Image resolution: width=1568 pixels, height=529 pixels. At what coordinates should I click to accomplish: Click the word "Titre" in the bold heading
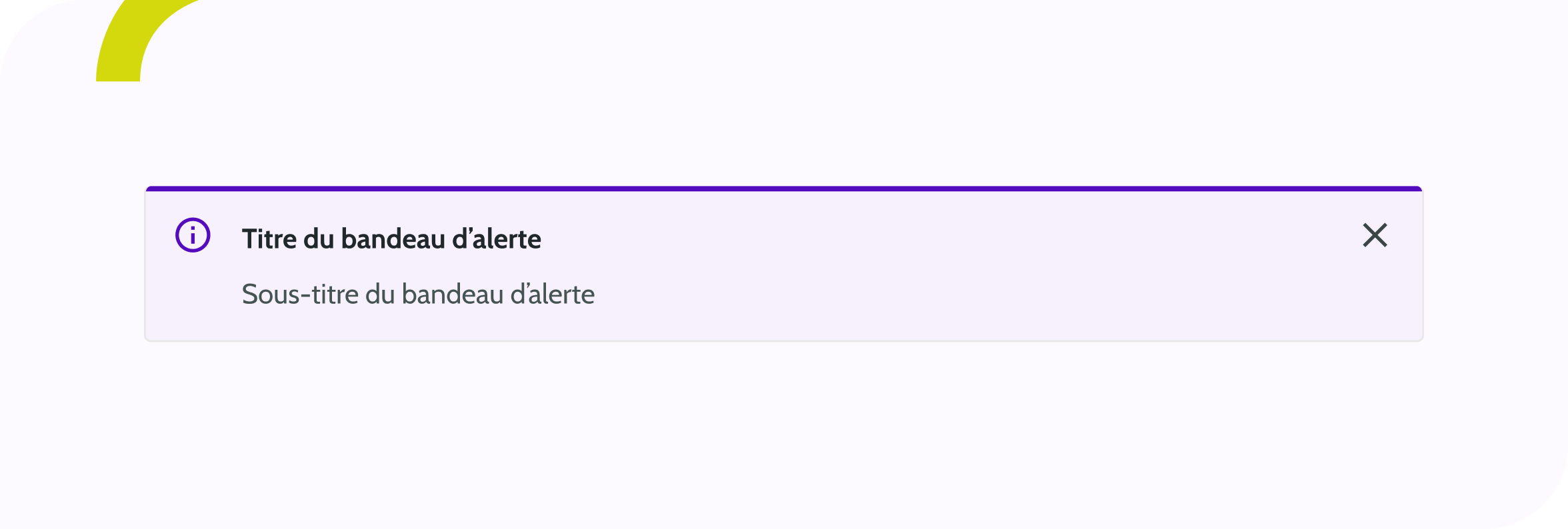point(269,239)
